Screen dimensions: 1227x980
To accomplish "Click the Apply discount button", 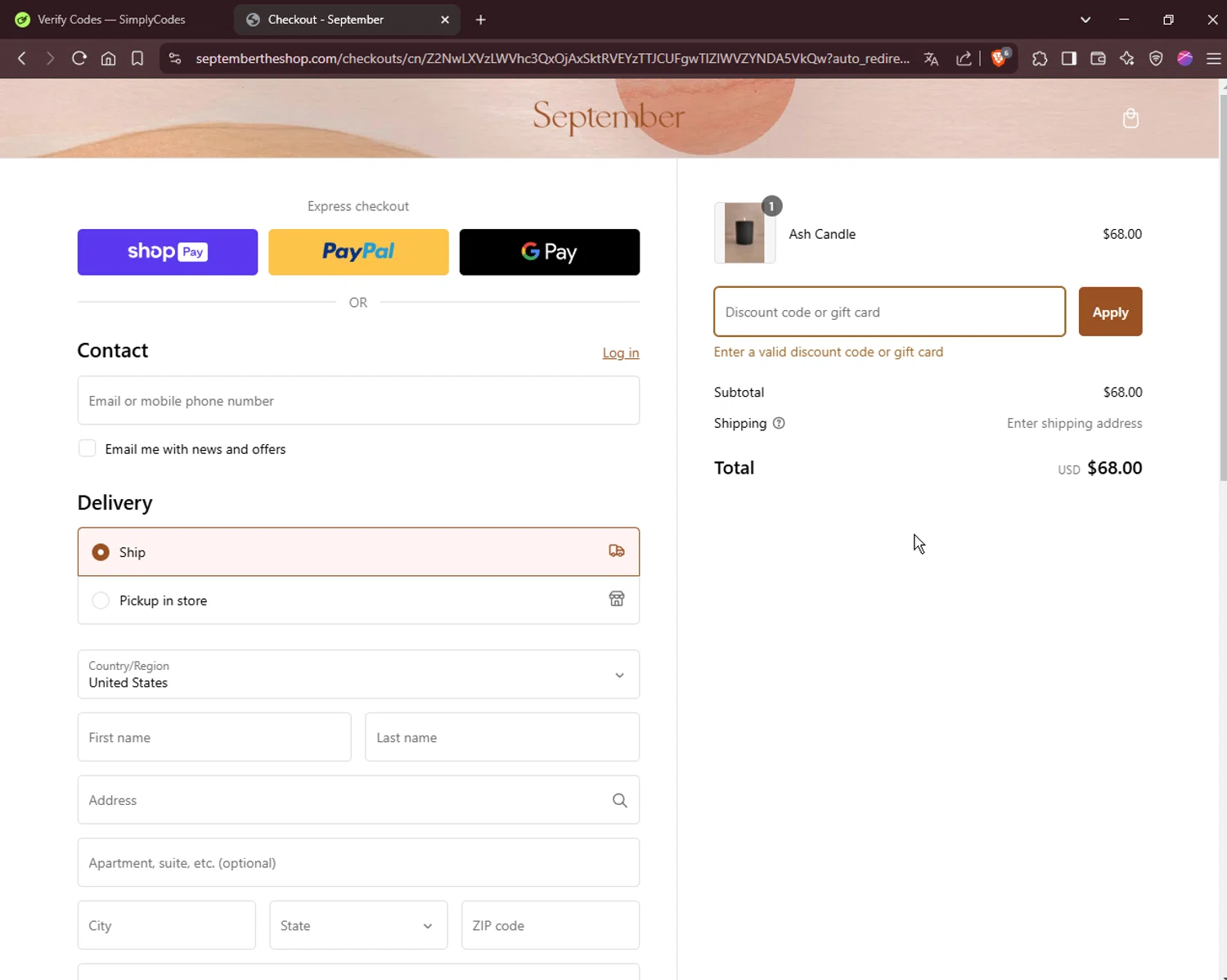I will click(1110, 312).
